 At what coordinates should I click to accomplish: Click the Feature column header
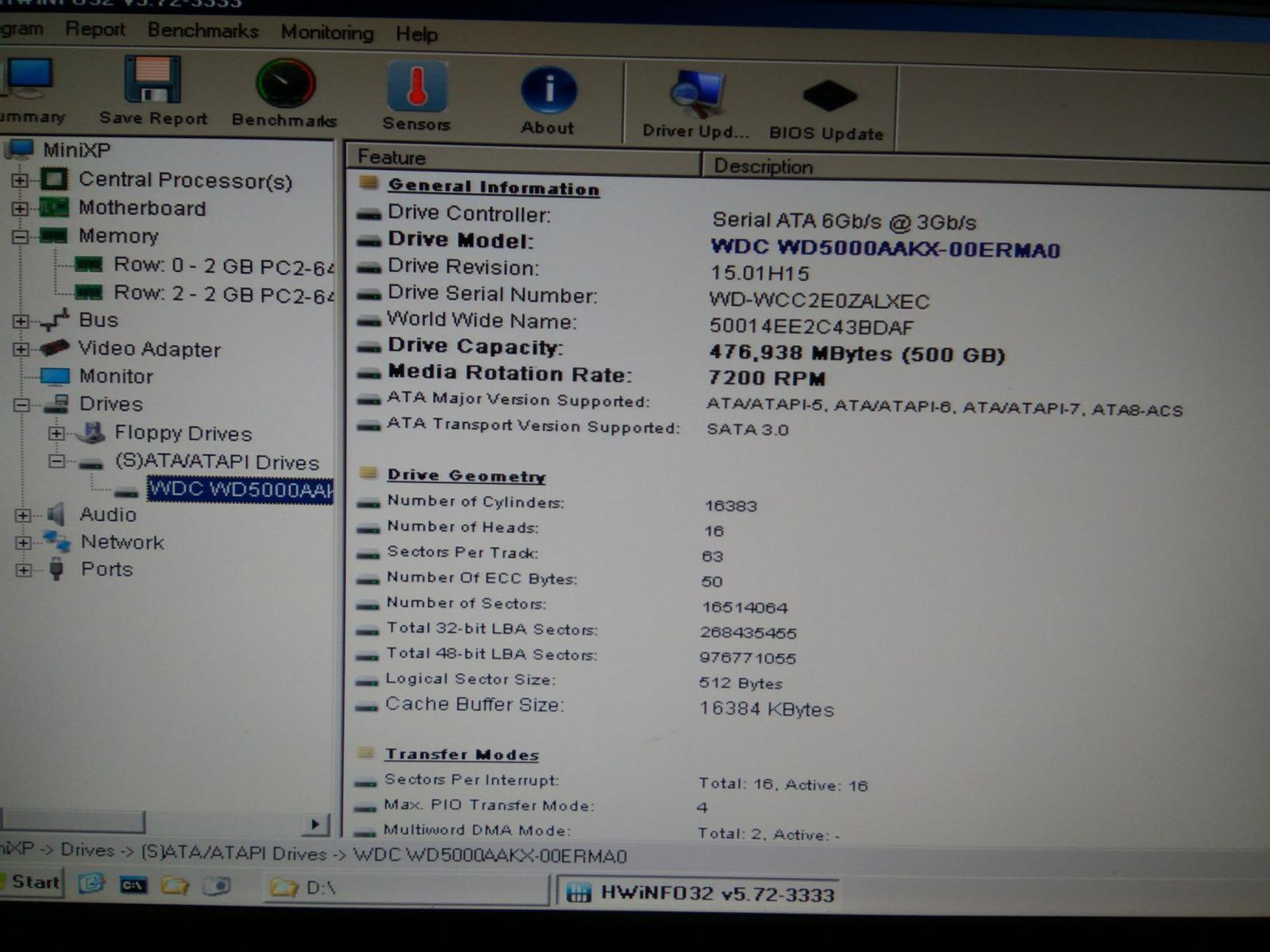(522, 158)
